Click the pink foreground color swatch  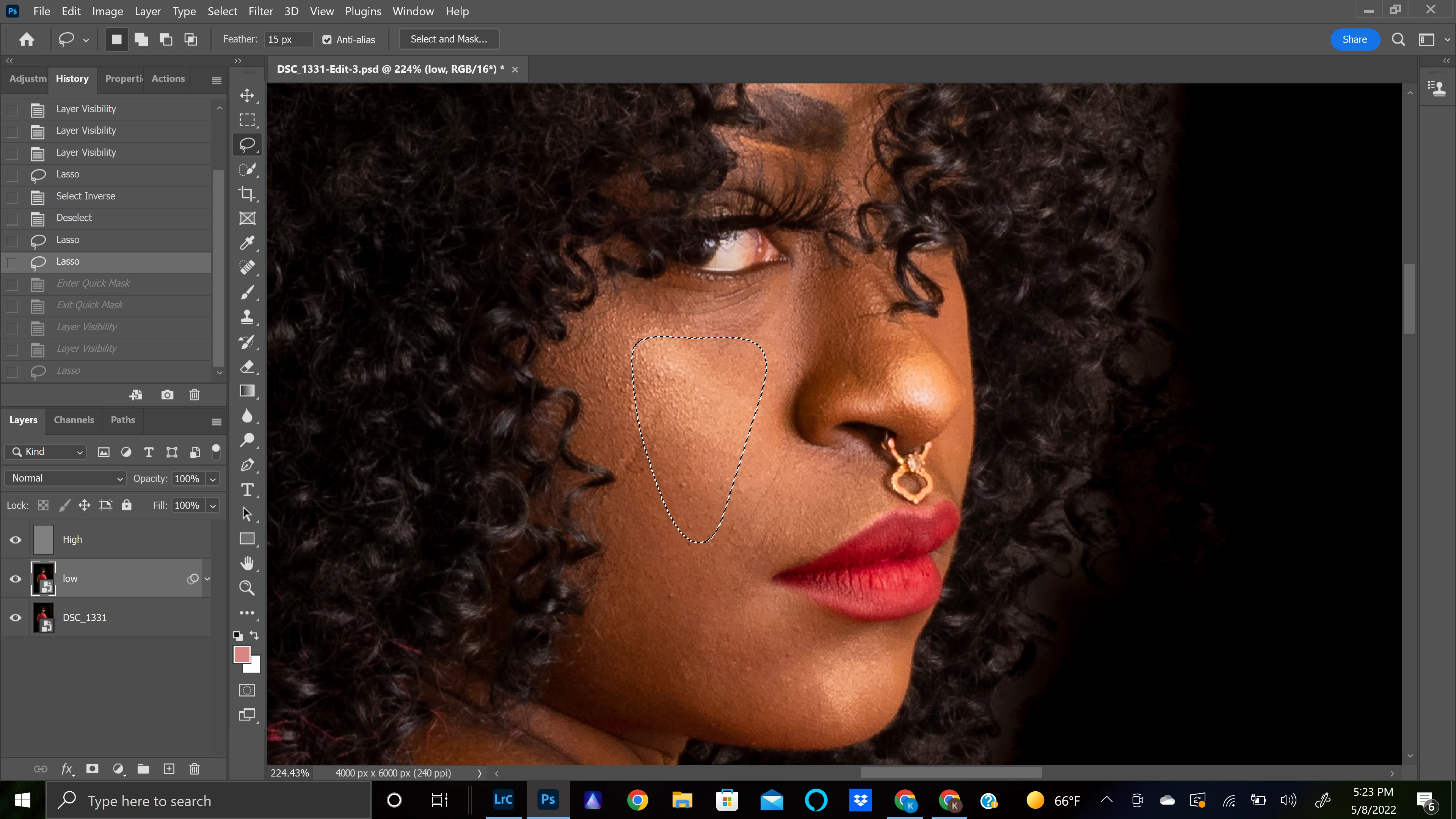tap(242, 654)
